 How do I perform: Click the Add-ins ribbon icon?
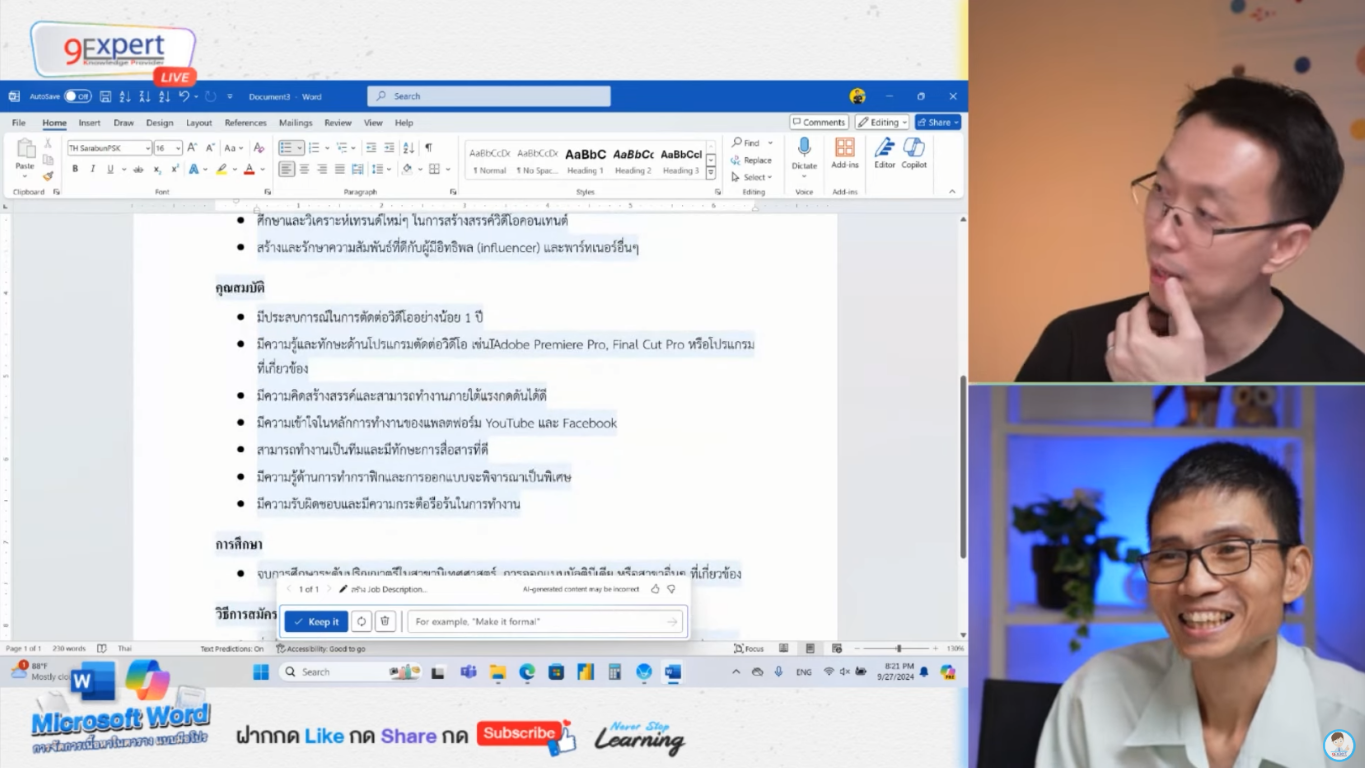[845, 153]
